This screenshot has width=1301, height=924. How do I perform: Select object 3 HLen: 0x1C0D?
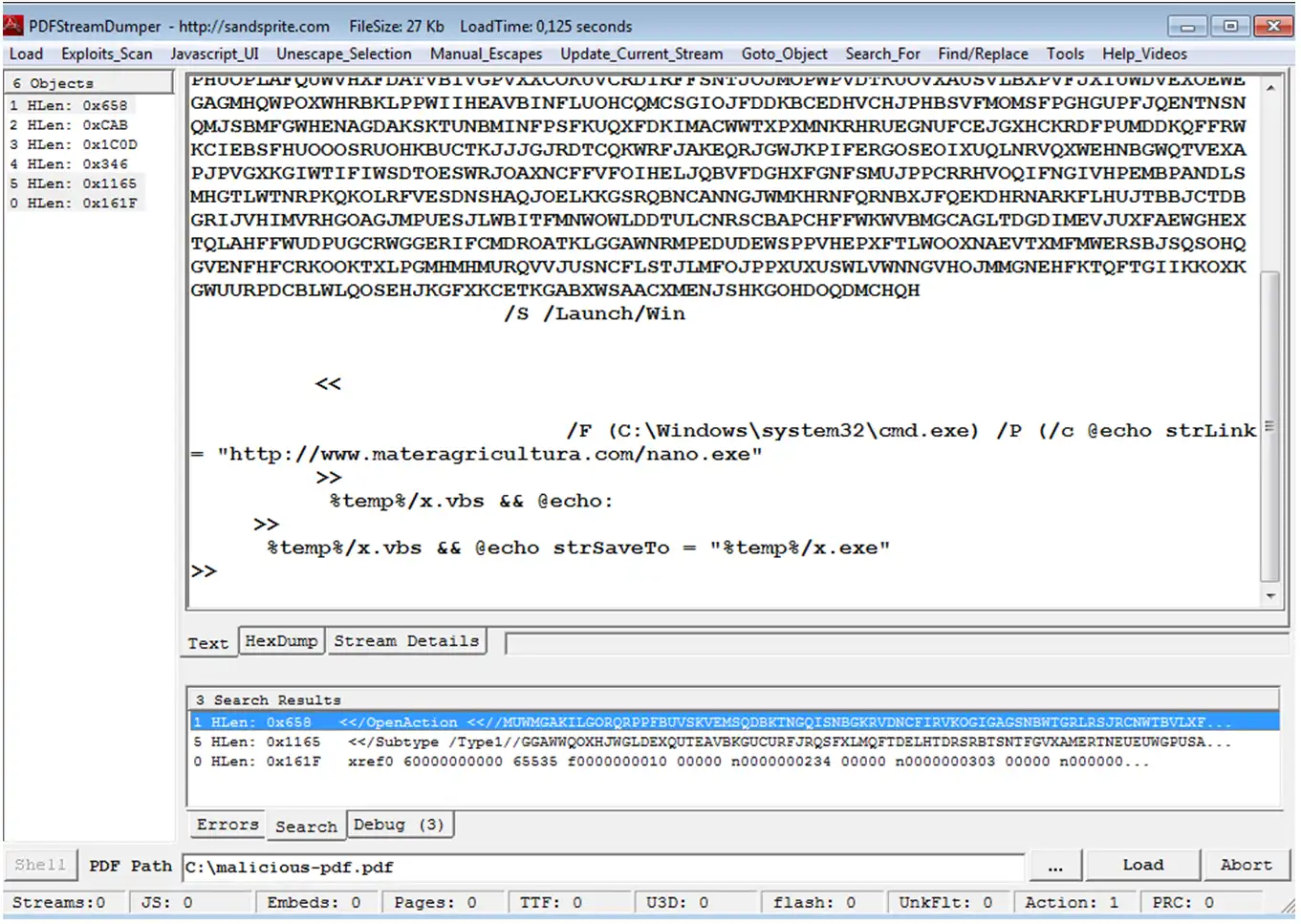[x=74, y=145]
